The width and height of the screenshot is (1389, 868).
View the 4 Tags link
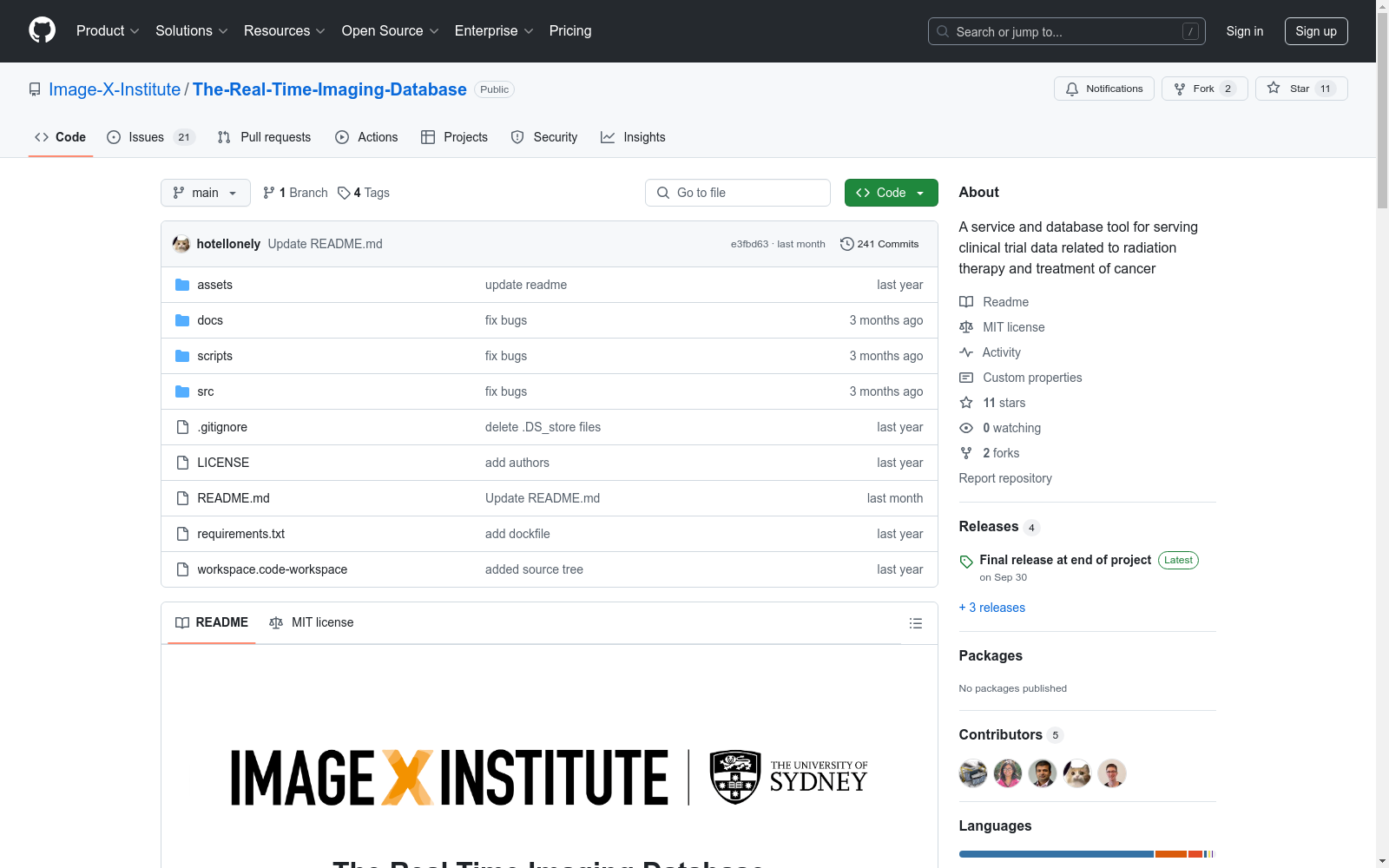(364, 193)
